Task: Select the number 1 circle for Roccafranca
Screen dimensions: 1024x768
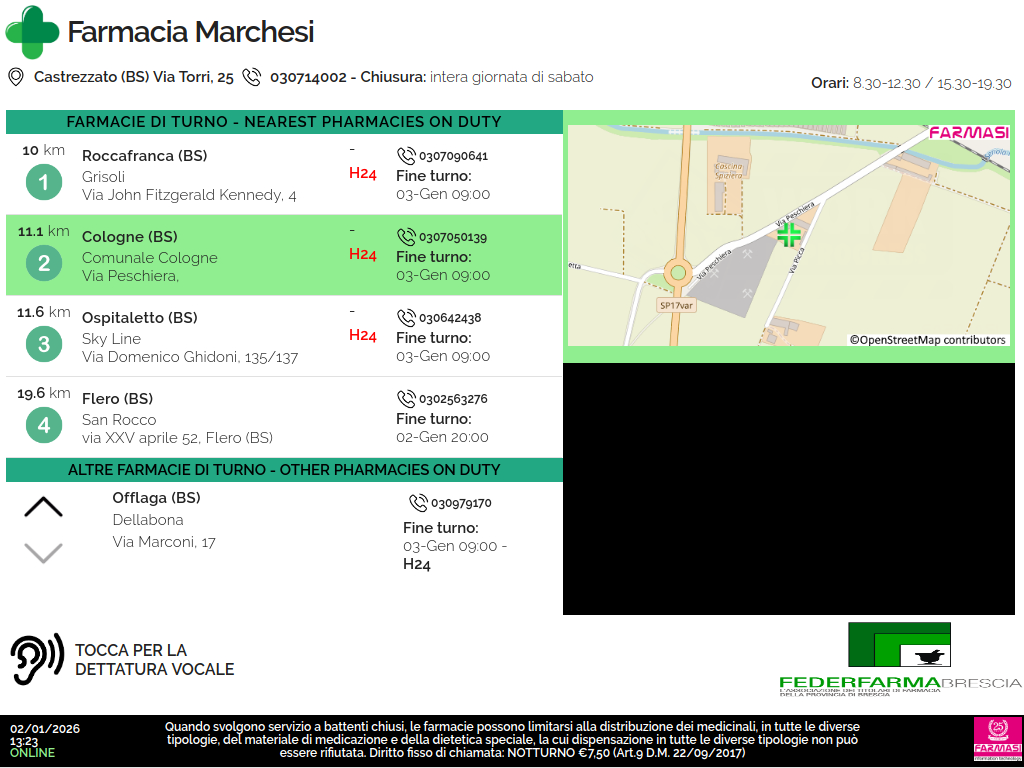Action: (x=43, y=183)
